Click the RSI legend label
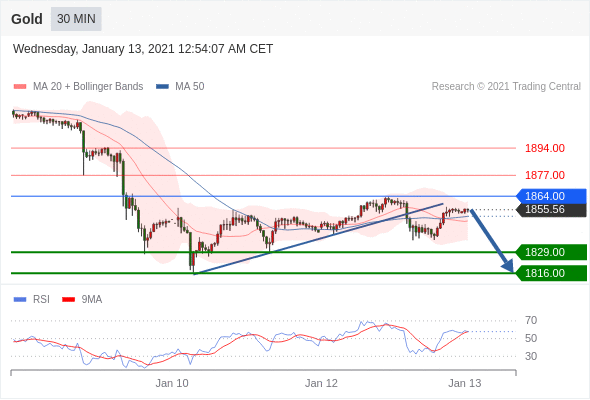Viewport: 590px width, 400px height. 41,300
